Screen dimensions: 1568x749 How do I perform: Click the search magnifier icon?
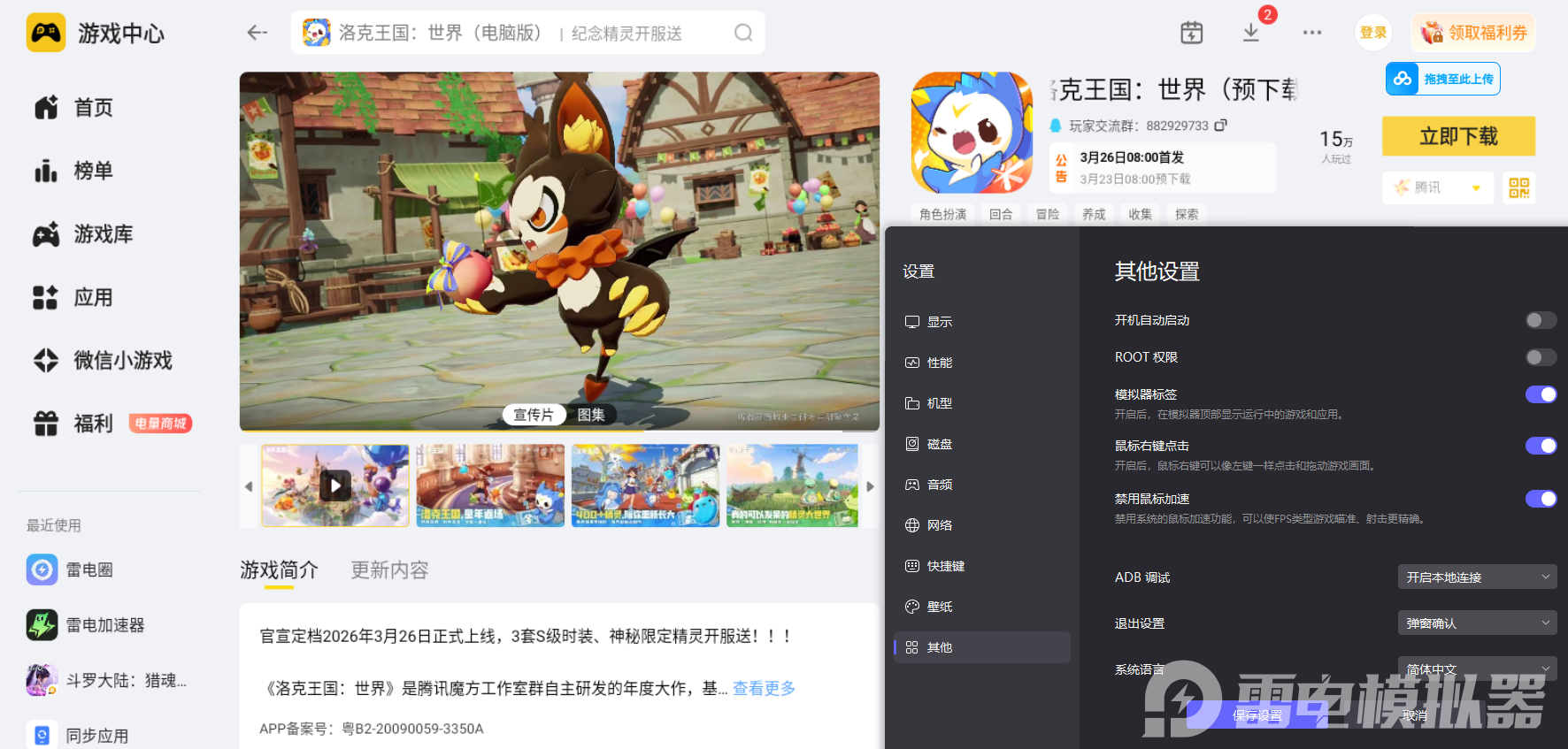point(743,33)
